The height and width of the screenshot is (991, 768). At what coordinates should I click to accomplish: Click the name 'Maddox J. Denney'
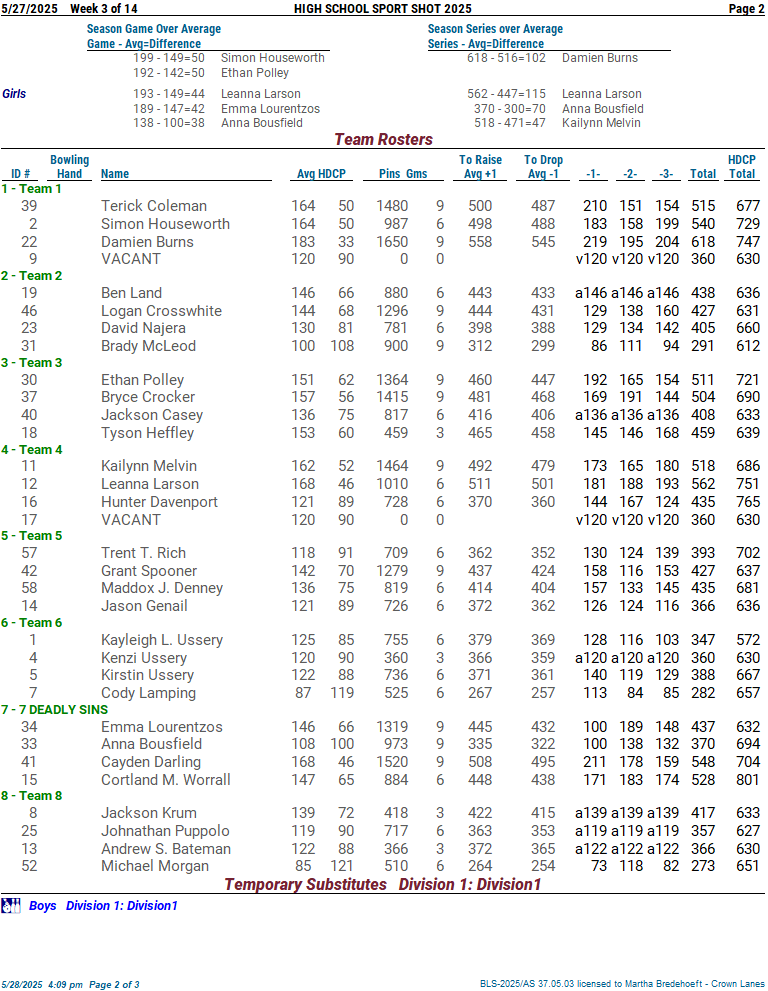point(162,588)
